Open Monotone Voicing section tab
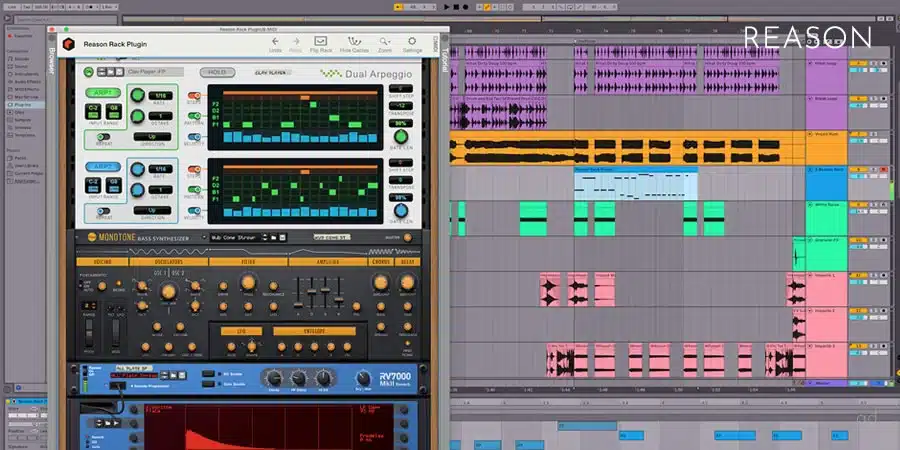This screenshot has width=900, height=450. pyautogui.click(x=102, y=262)
